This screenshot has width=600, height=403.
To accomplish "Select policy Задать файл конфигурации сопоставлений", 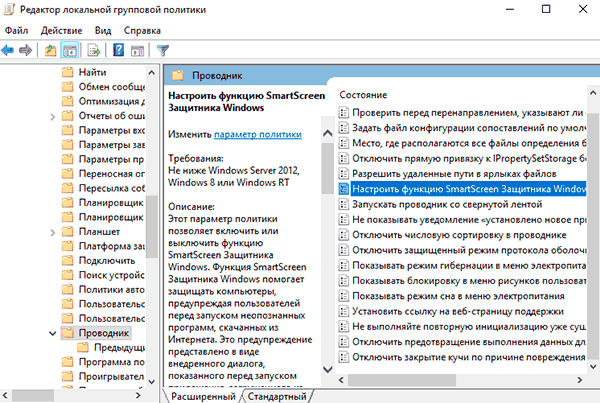I will (462, 128).
